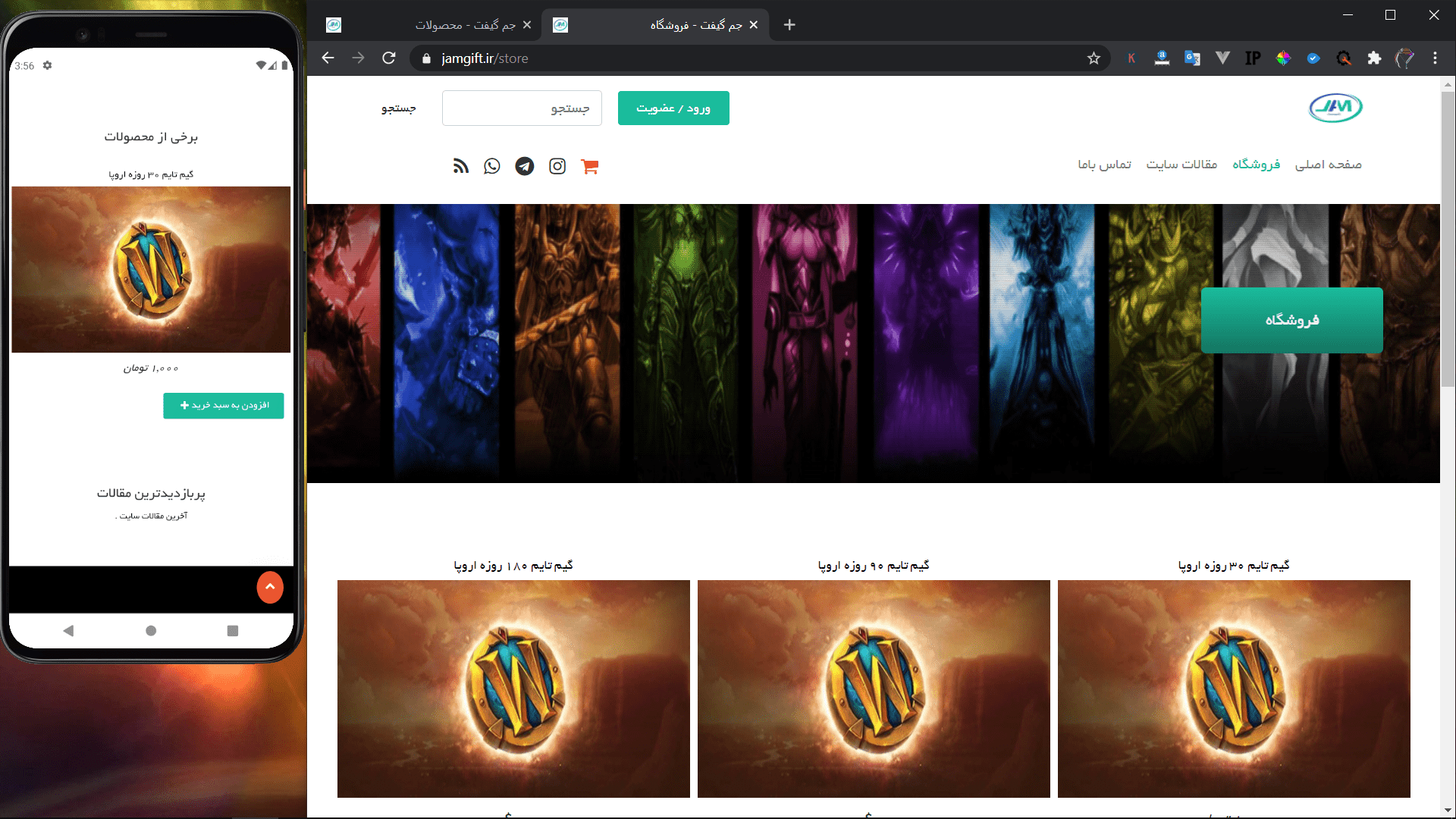Open the فروشگاه navigation menu item
Viewport: 1456px width, 819px height.
coord(1256,165)
